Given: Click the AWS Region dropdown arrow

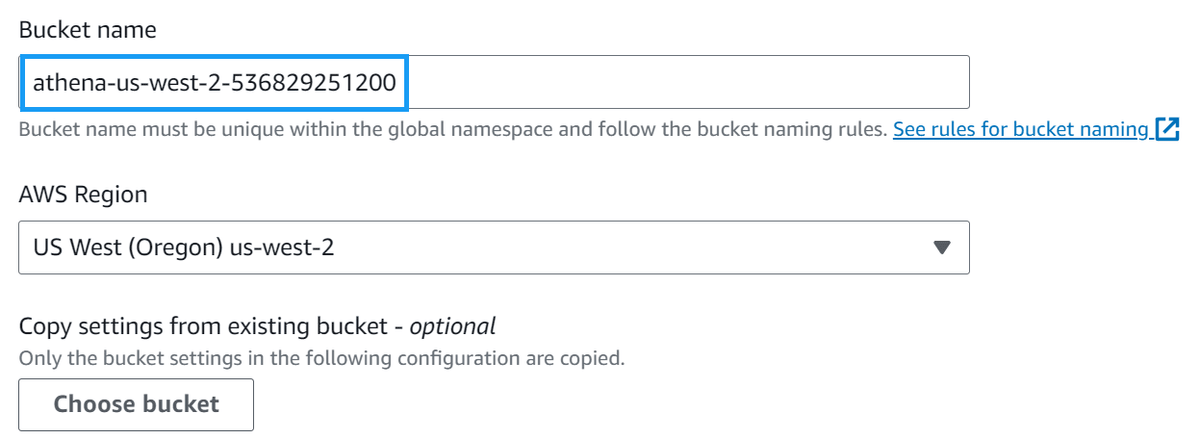Looking at the screenshot, I should [940, 247].
